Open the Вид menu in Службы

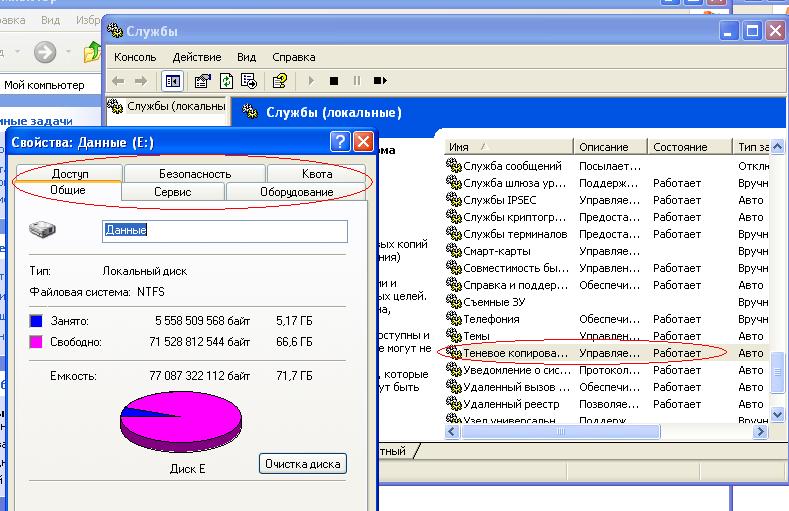[247, 57]
